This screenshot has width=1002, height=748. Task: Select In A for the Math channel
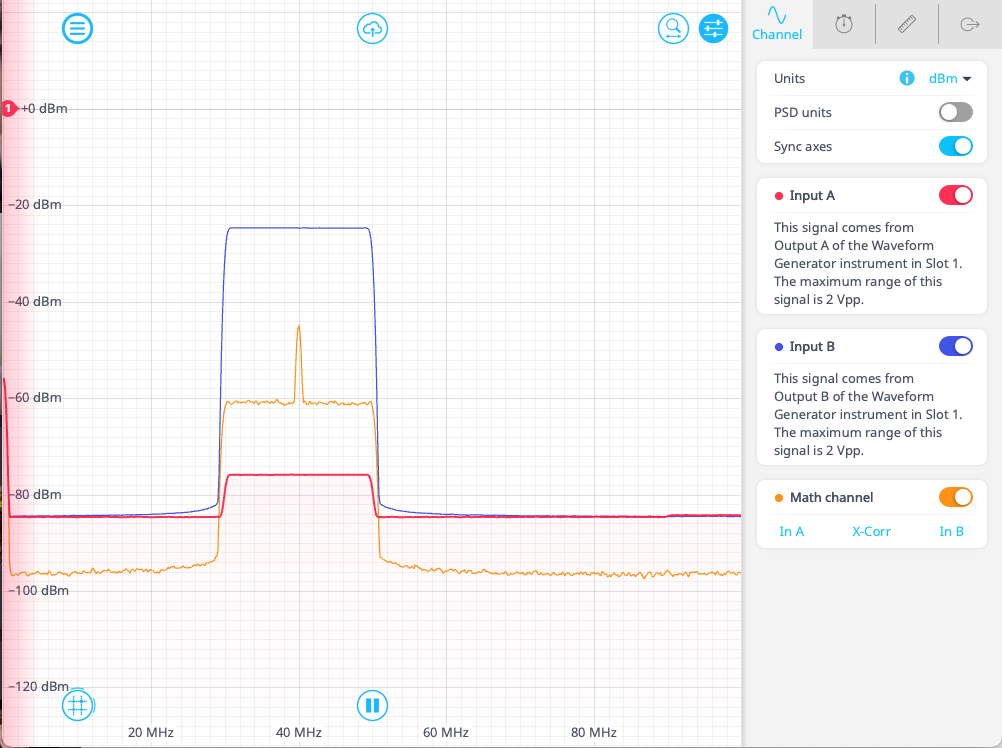click(x=791, y=531)
